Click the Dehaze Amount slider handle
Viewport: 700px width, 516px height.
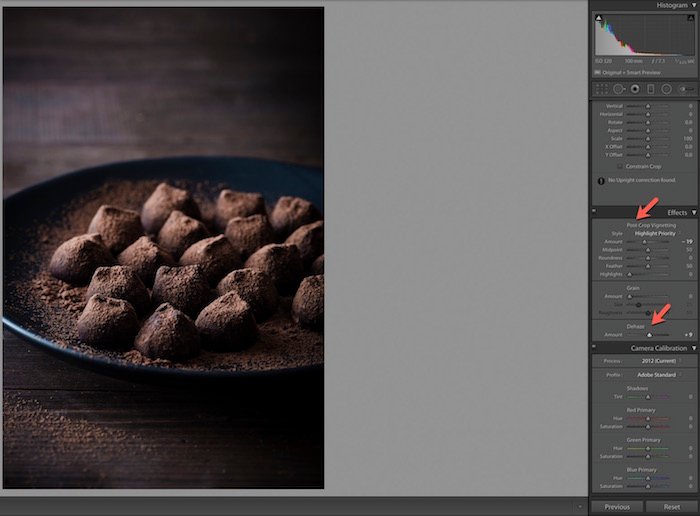[649, 334]
